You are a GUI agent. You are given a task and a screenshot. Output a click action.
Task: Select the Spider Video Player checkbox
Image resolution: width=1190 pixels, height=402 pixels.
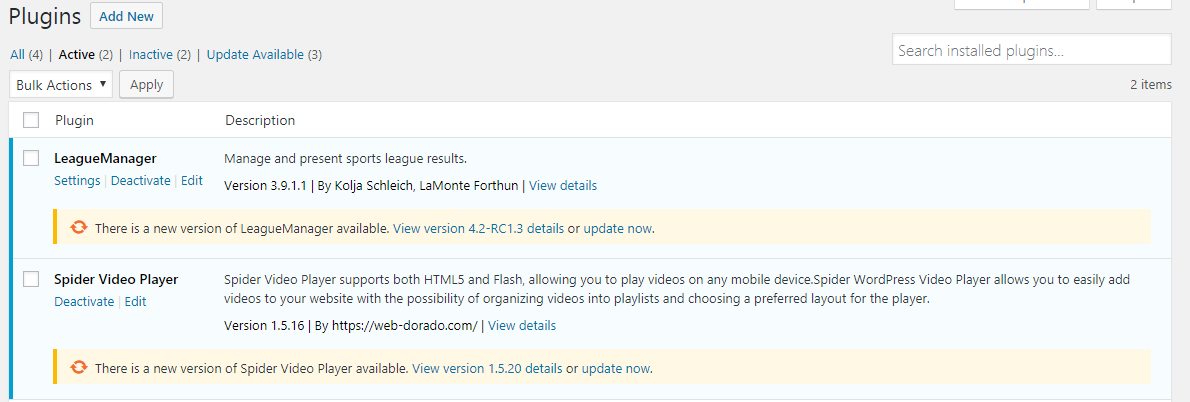point(31,279)
